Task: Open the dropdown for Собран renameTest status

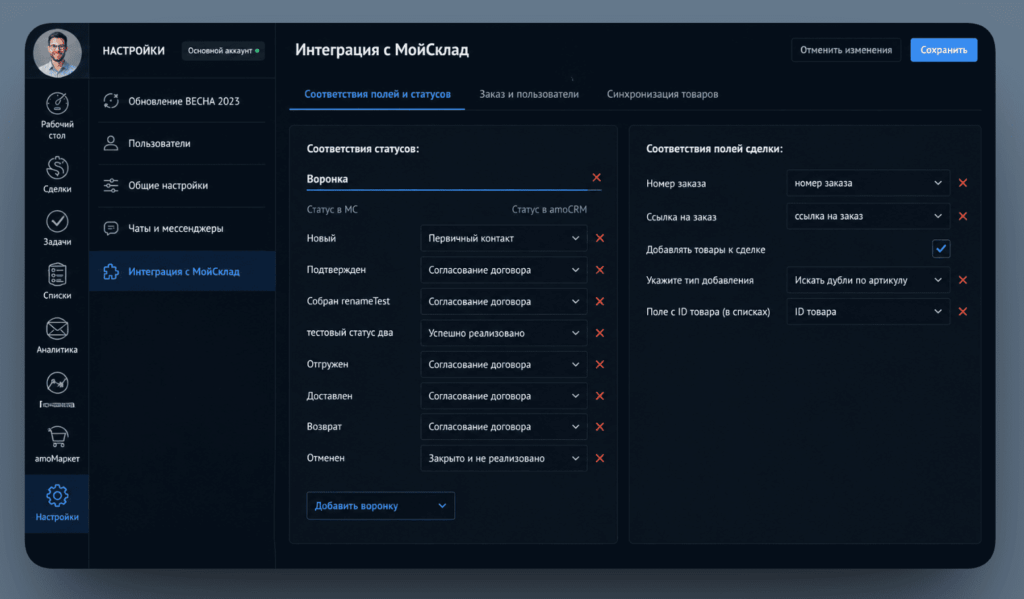Action: pyautogui.click(x=503, y=301)
